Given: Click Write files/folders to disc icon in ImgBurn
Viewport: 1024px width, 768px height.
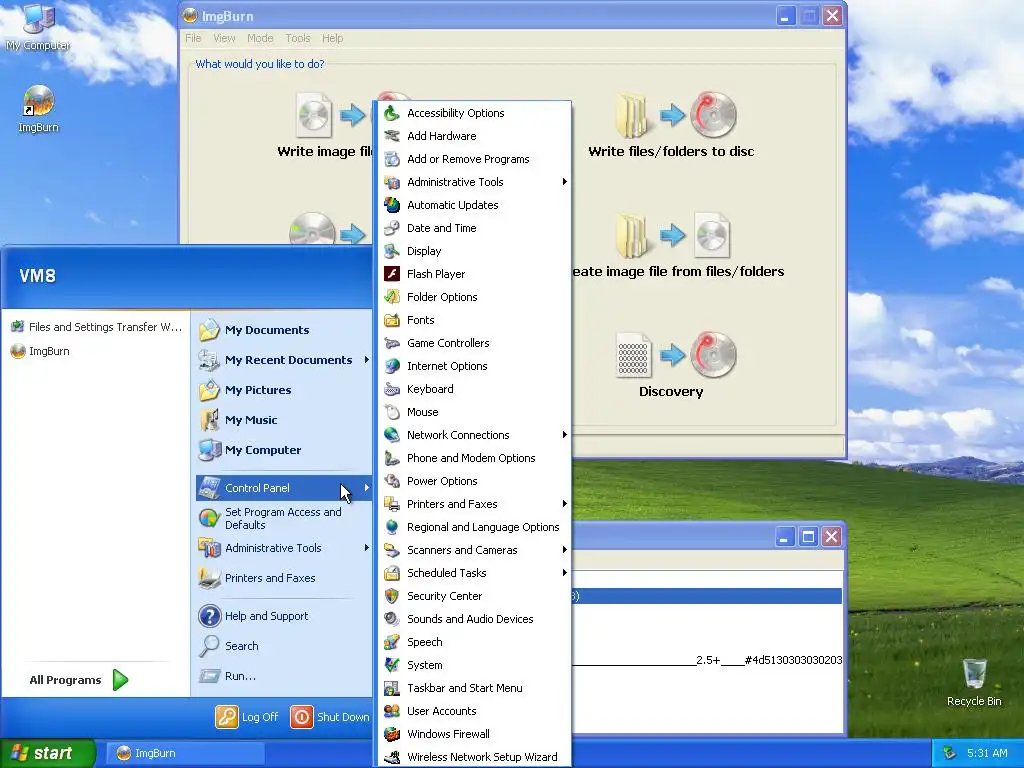Looking at the screenshot, I should click(676, 115).
